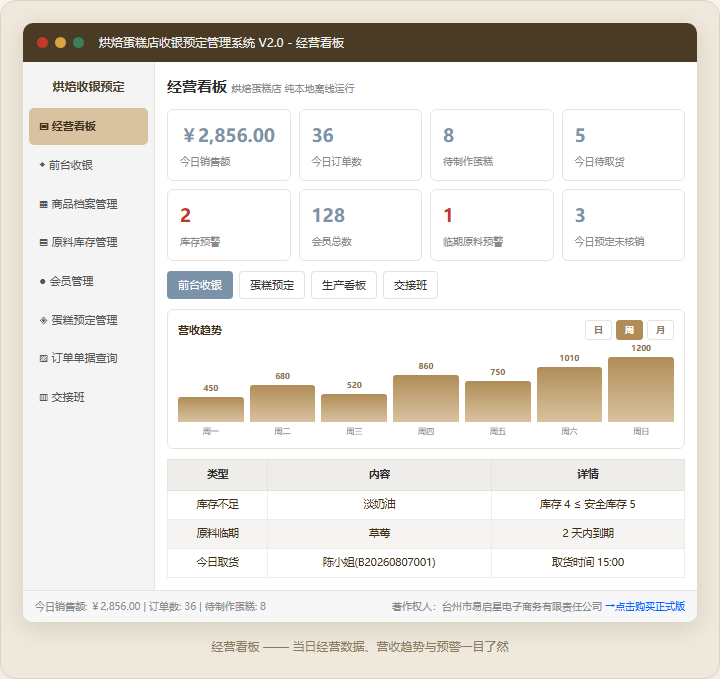Click the 淡奶油 table cell
The width and height of the screenshot is (720, 679).
[379, 505]
